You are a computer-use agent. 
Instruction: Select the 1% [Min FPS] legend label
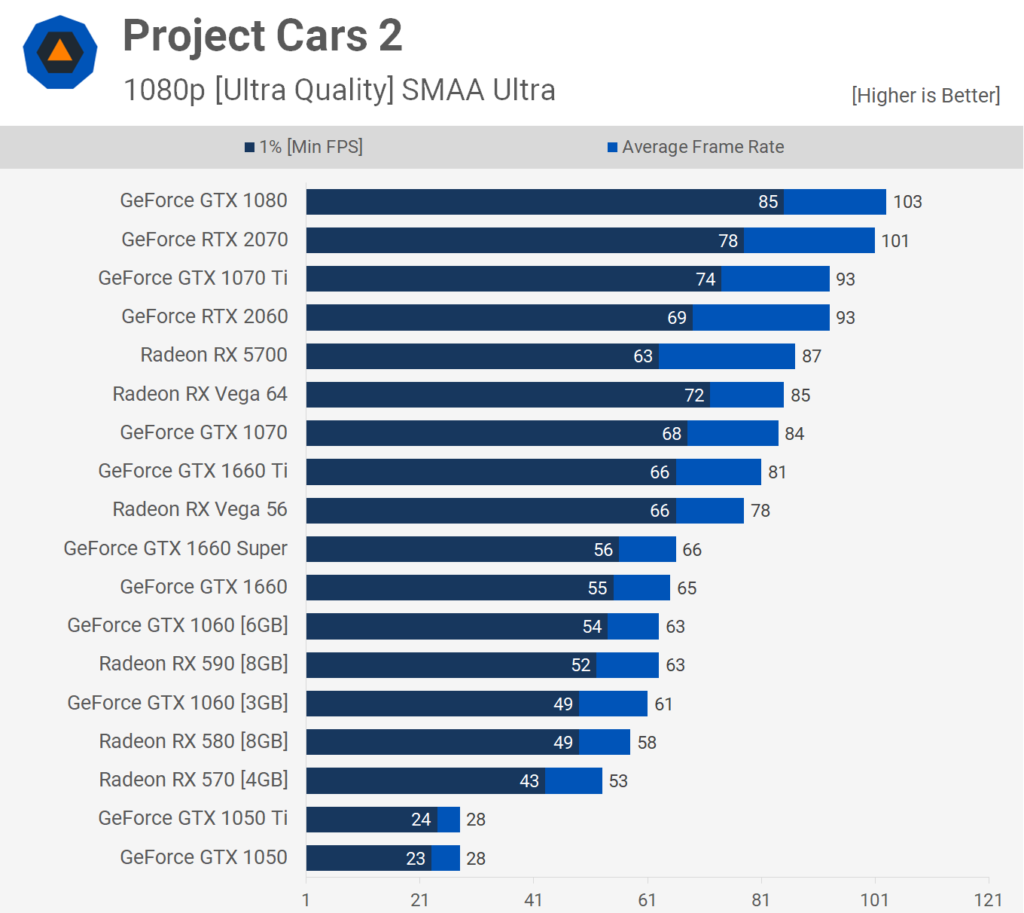click(x=311, y=147)
